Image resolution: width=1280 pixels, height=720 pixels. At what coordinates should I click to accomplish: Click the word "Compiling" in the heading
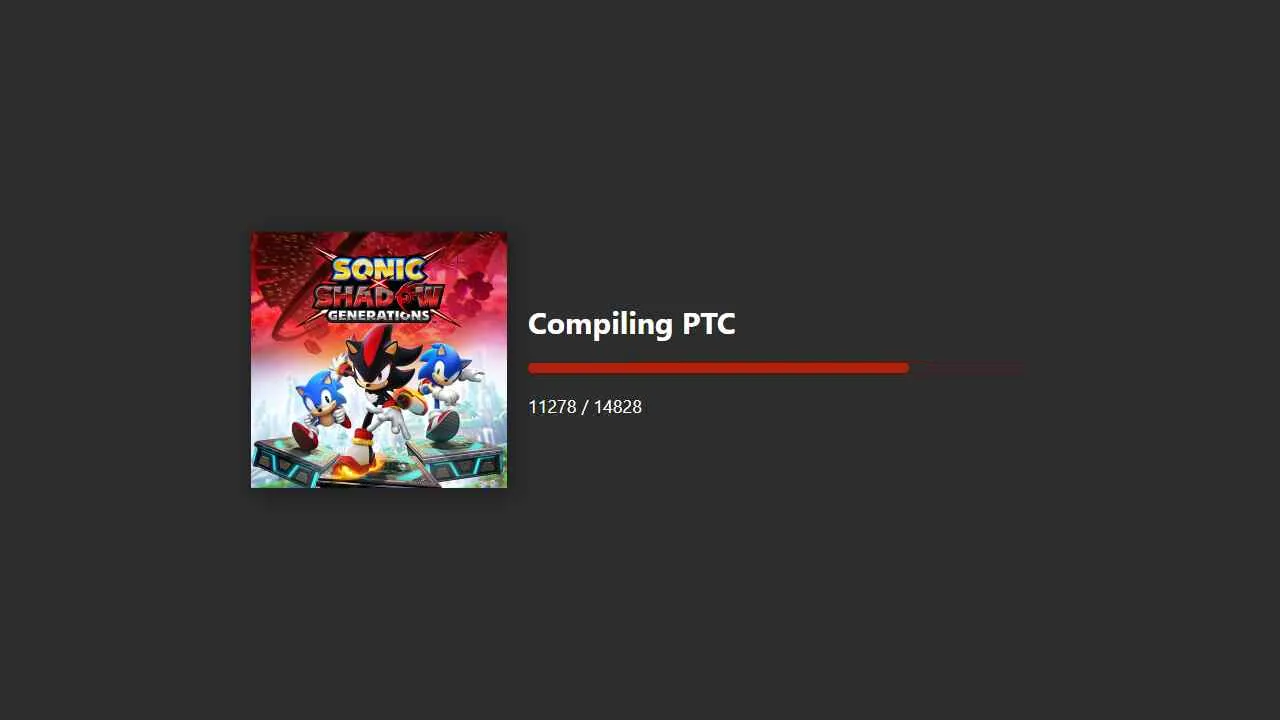click(x=601, y=324)
